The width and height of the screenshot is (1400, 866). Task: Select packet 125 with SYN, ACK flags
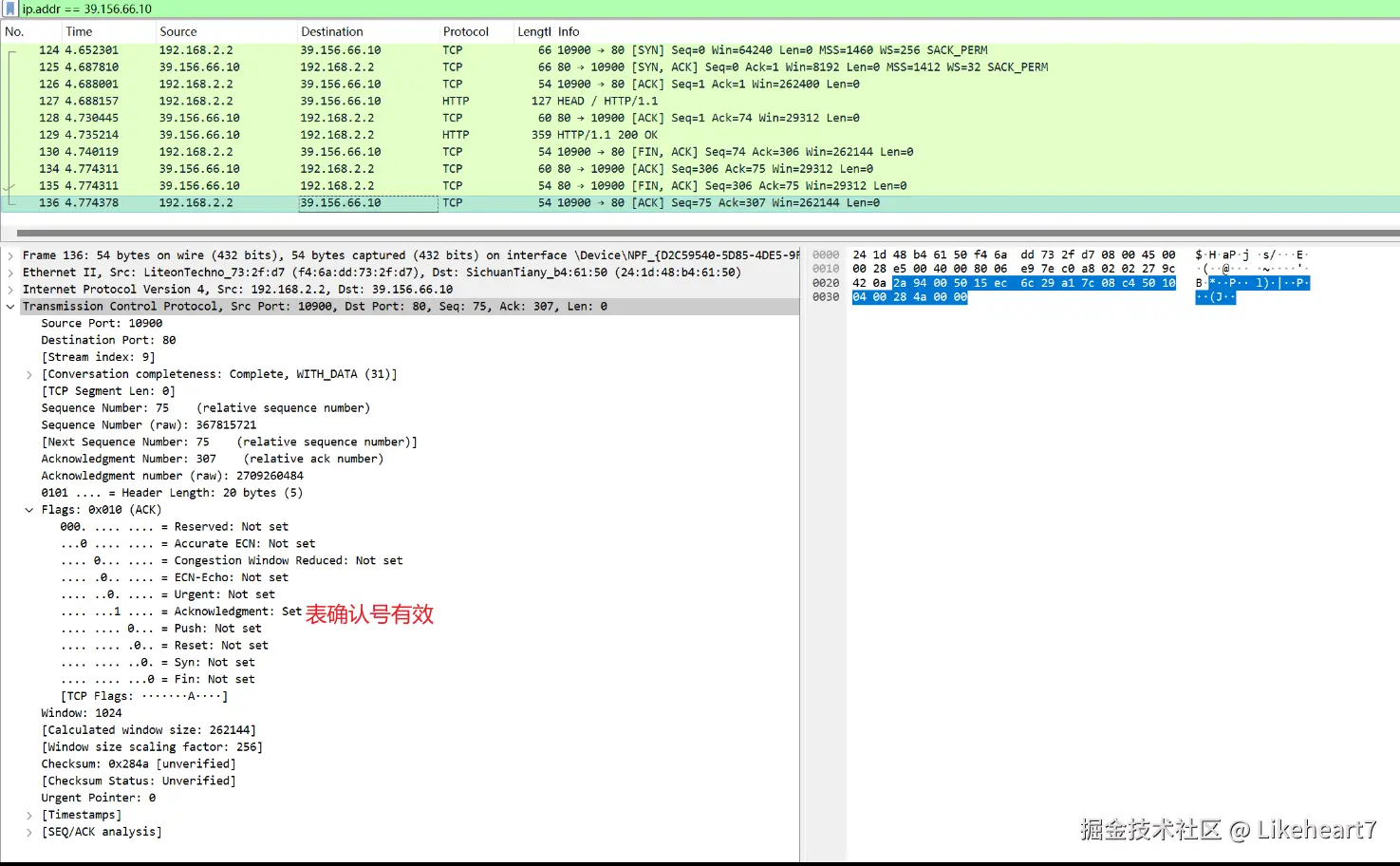pos(700,67)
